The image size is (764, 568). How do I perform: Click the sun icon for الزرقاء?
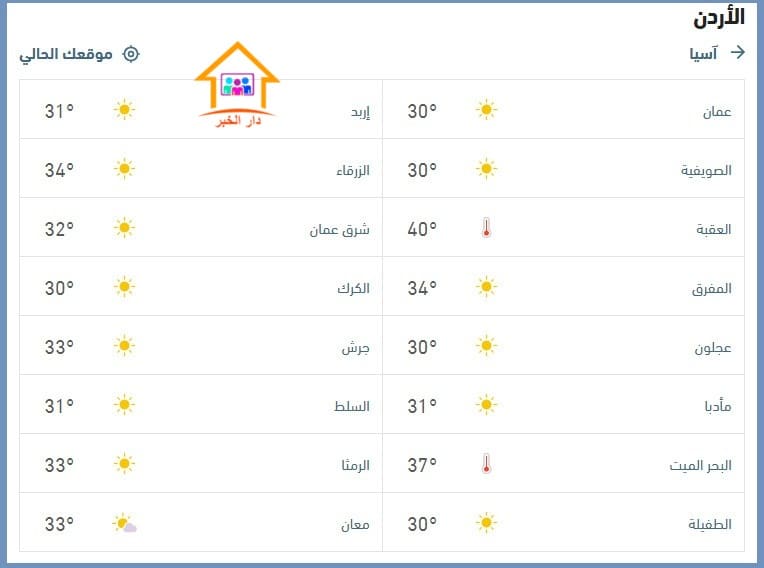(124, 169)
